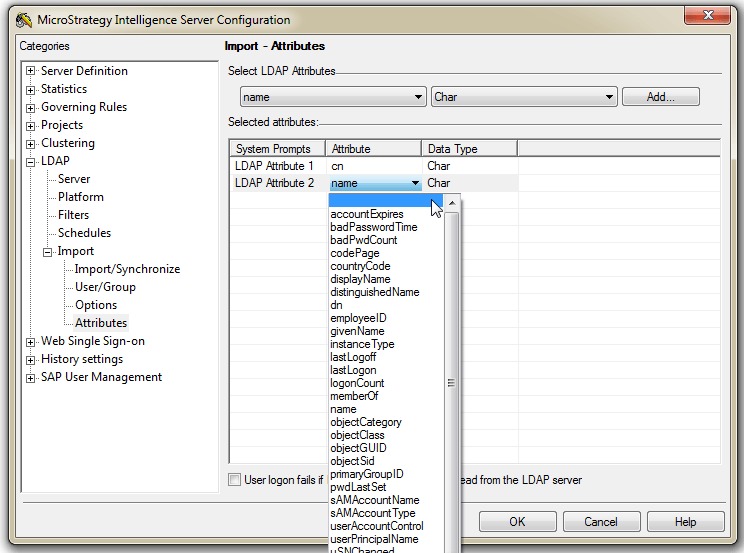Choose codePage from the list
744x553 pixels.
355,253
